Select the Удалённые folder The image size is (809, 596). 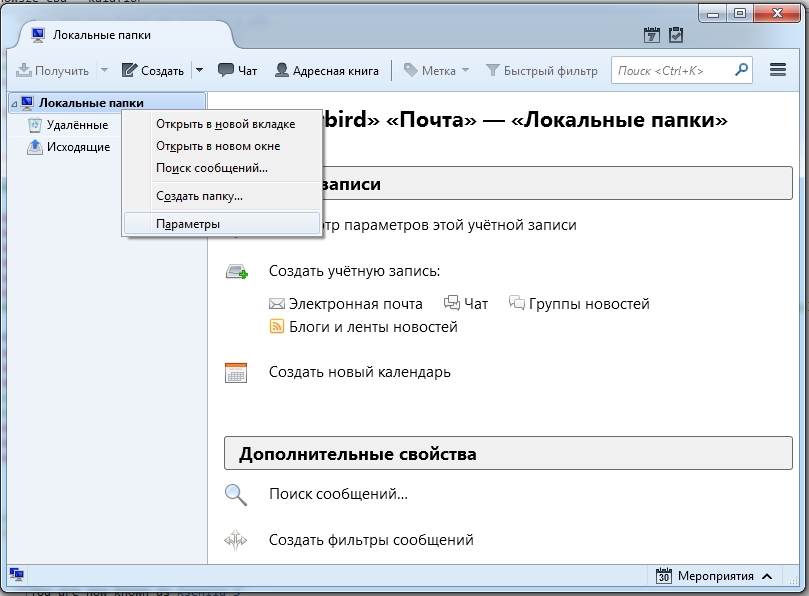click(x=77, y=125)
